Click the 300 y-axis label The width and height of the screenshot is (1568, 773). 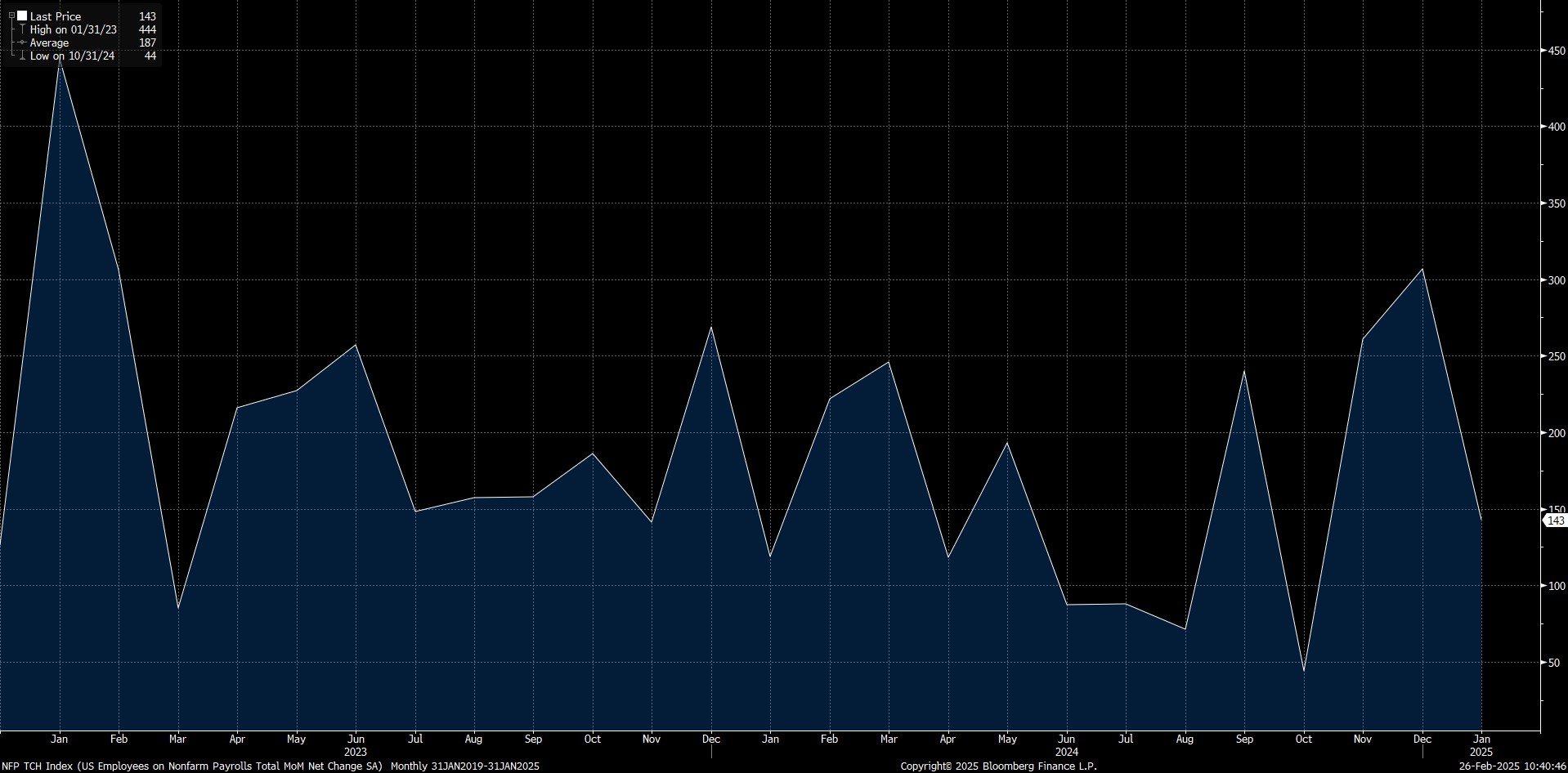pos(1556,280)
